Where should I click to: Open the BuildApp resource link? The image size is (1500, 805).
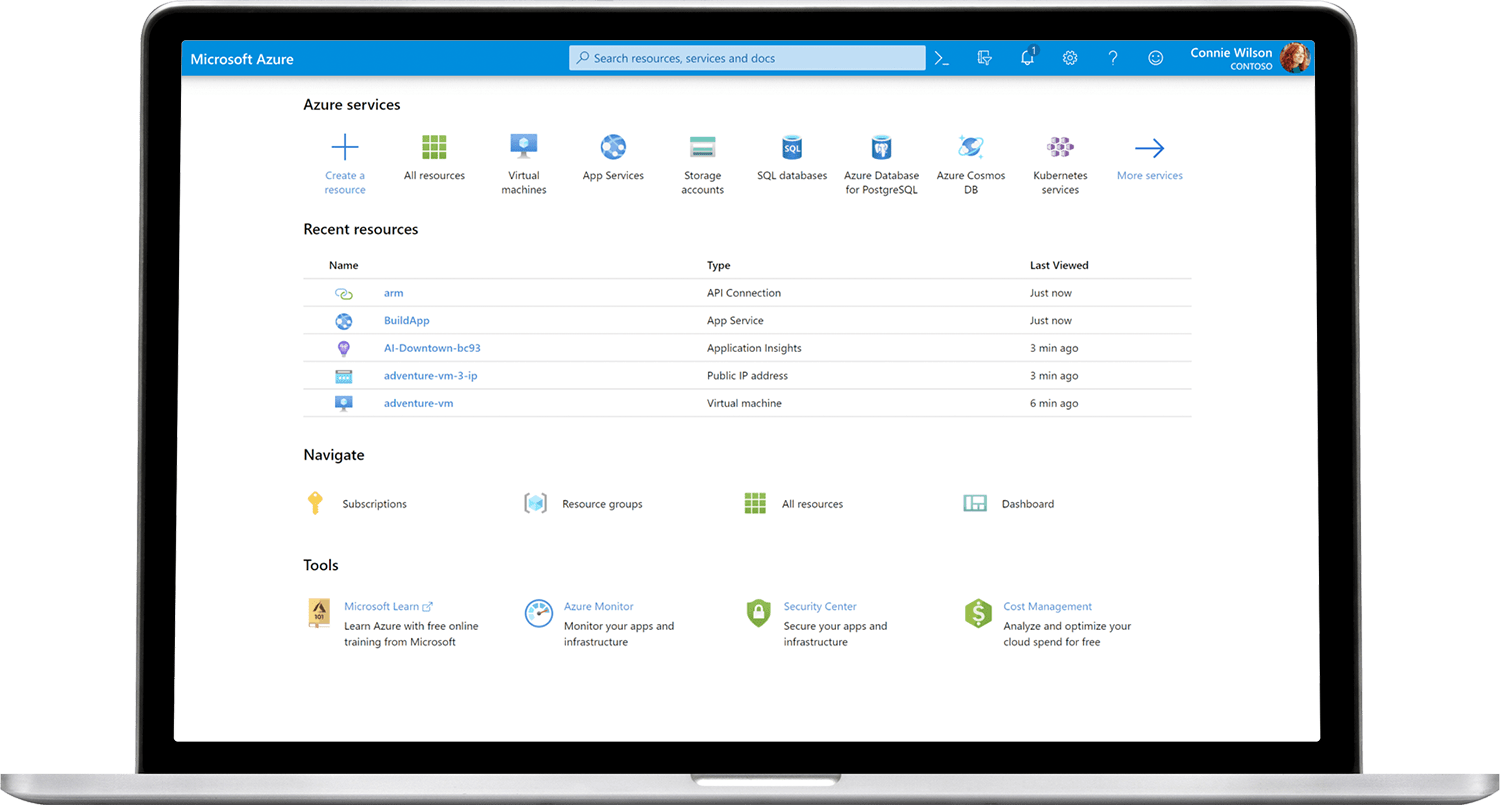point(407,321)
